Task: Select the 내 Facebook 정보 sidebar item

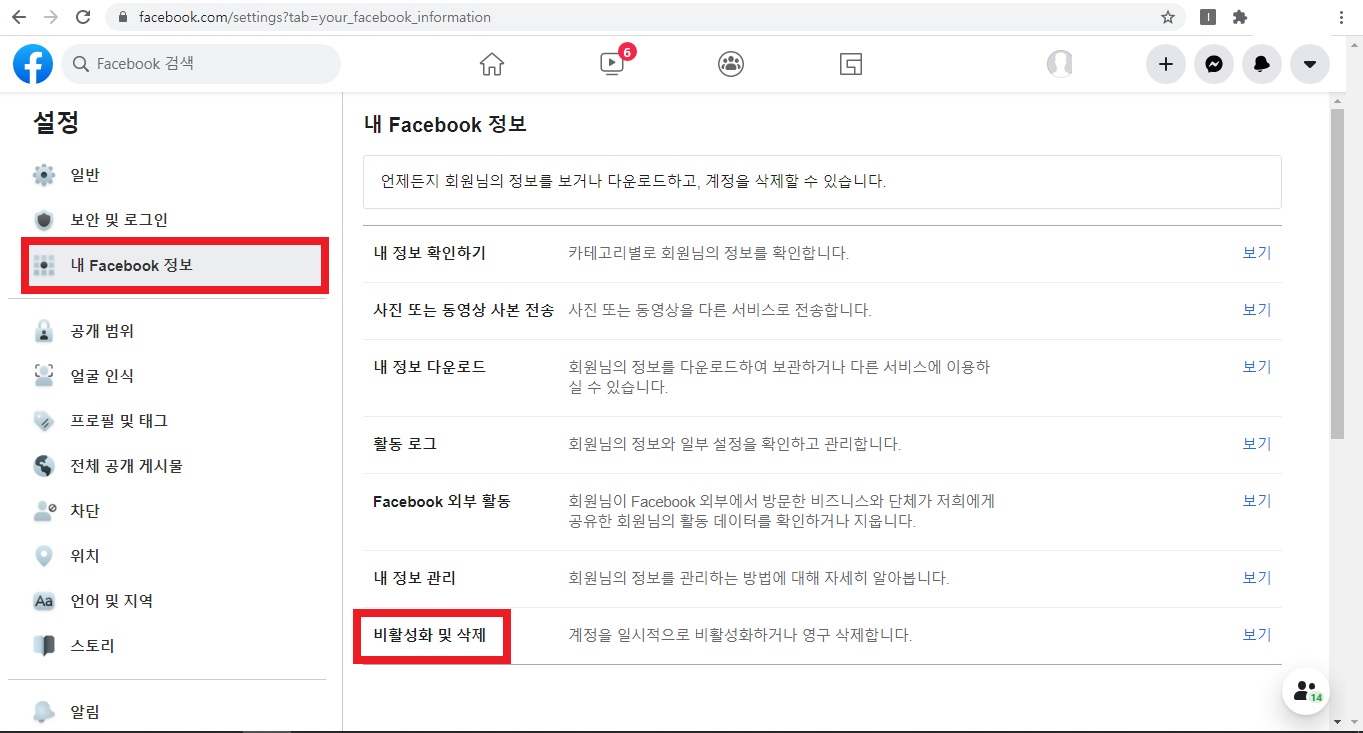Action: tap(176, 266)
